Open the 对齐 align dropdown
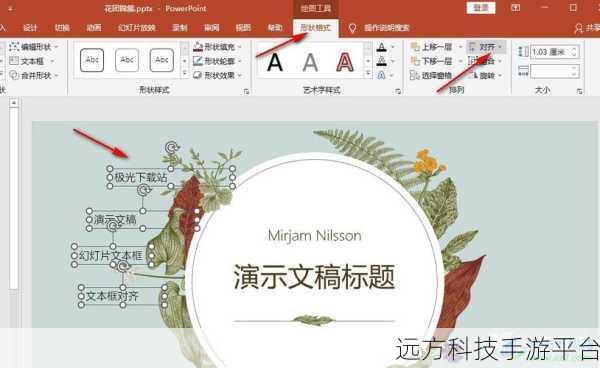 tap(486, 47)
